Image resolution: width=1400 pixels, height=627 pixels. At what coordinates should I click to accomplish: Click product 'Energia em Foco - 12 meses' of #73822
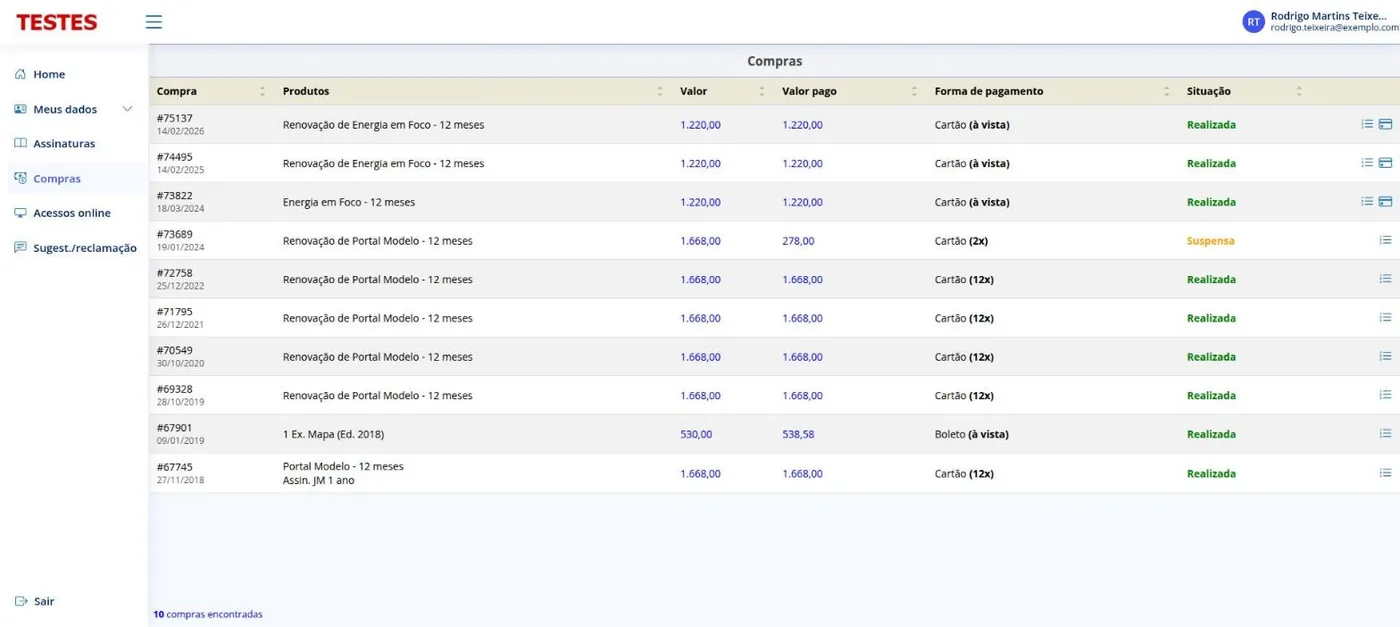pos(349,202)
